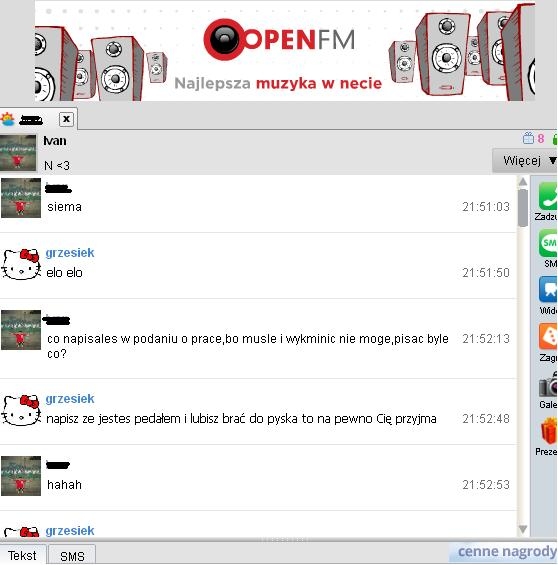Click the gift counter icon showing 8
This screenshot has width=558, height=565.
point(533,138)
